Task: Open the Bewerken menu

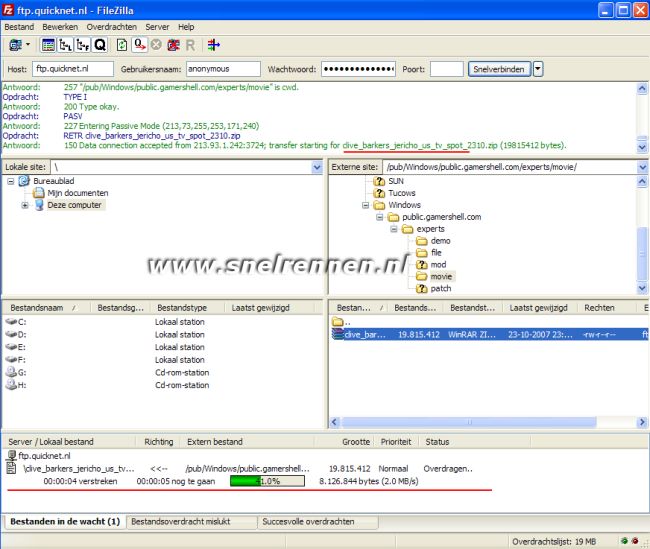Action: (x=60, y=27)
